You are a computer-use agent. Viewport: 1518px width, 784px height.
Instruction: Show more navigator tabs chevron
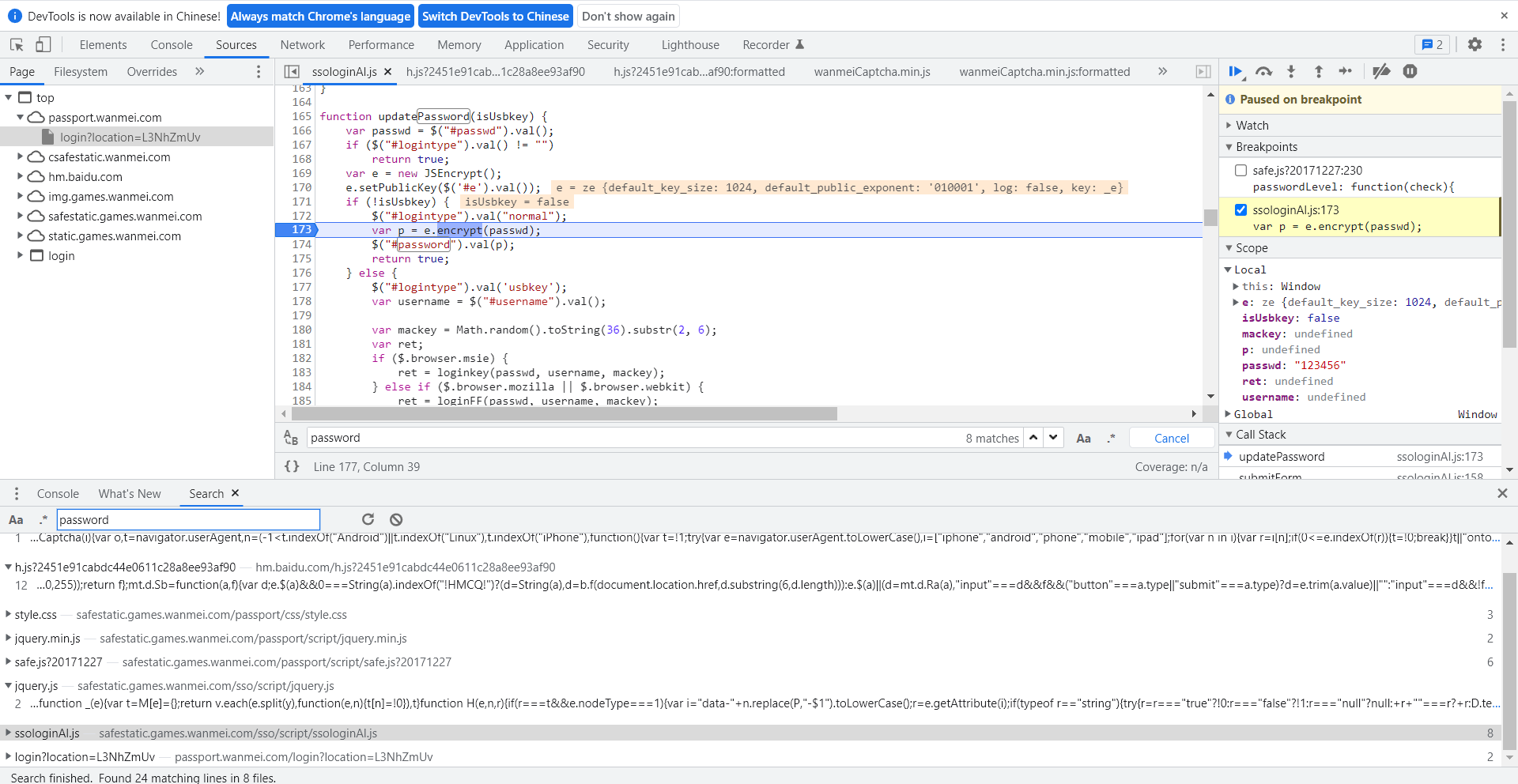(x=199, y=72)
